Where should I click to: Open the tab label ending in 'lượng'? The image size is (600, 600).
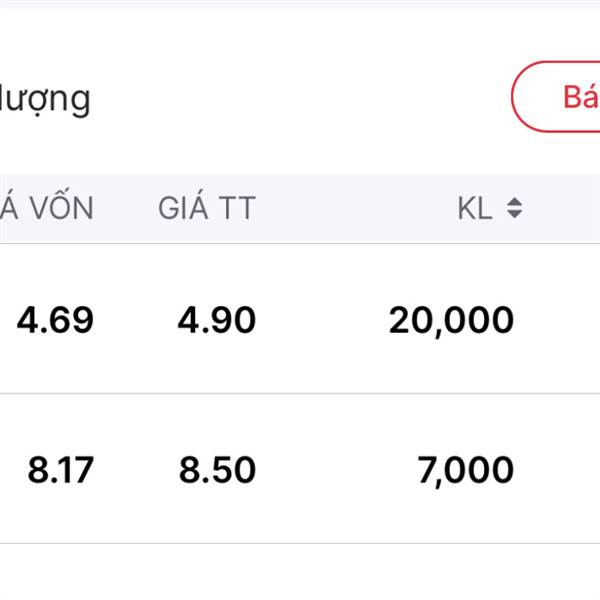45,100
